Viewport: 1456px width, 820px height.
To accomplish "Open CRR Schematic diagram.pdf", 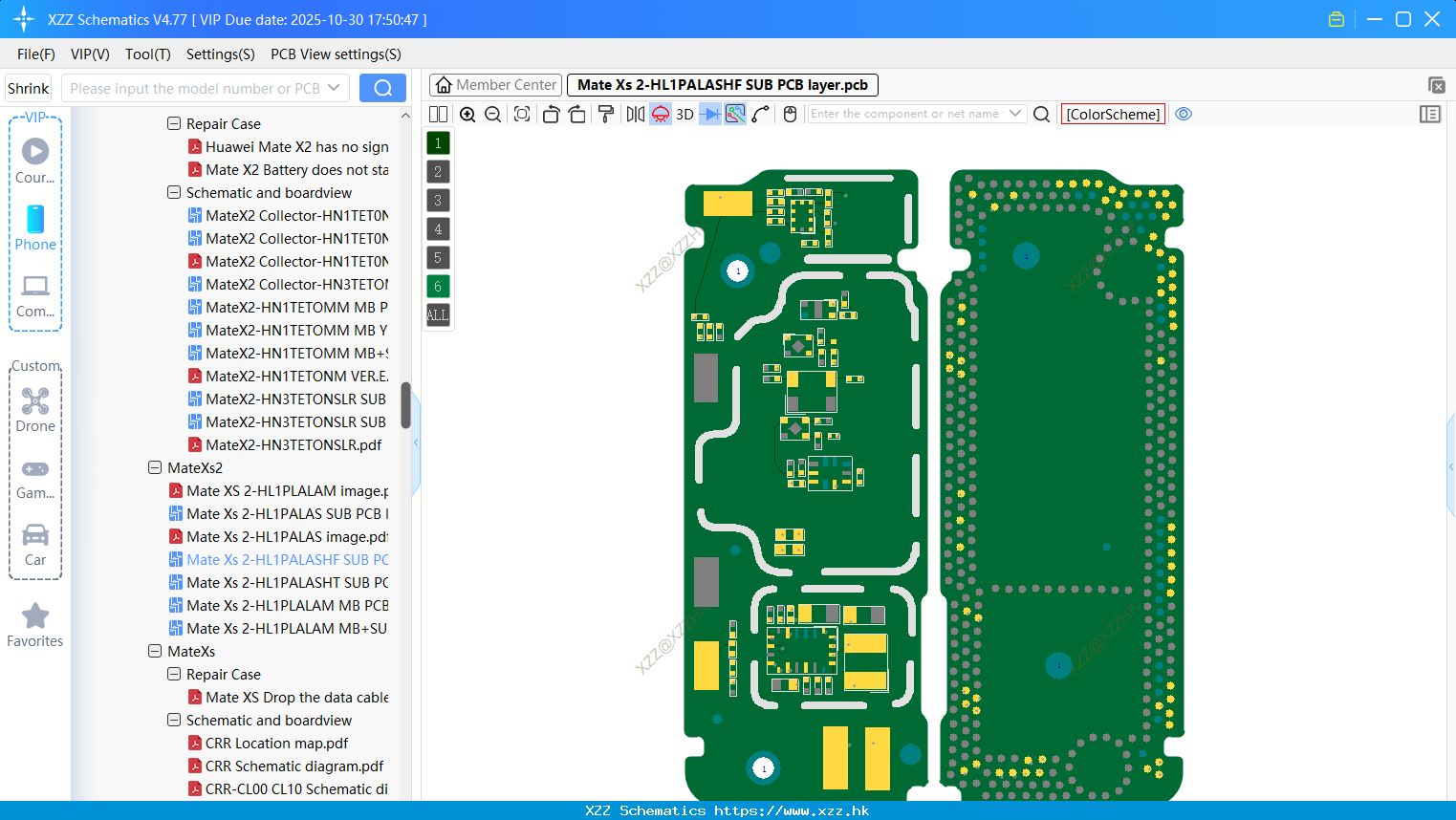I will click(x=286, y=766).
